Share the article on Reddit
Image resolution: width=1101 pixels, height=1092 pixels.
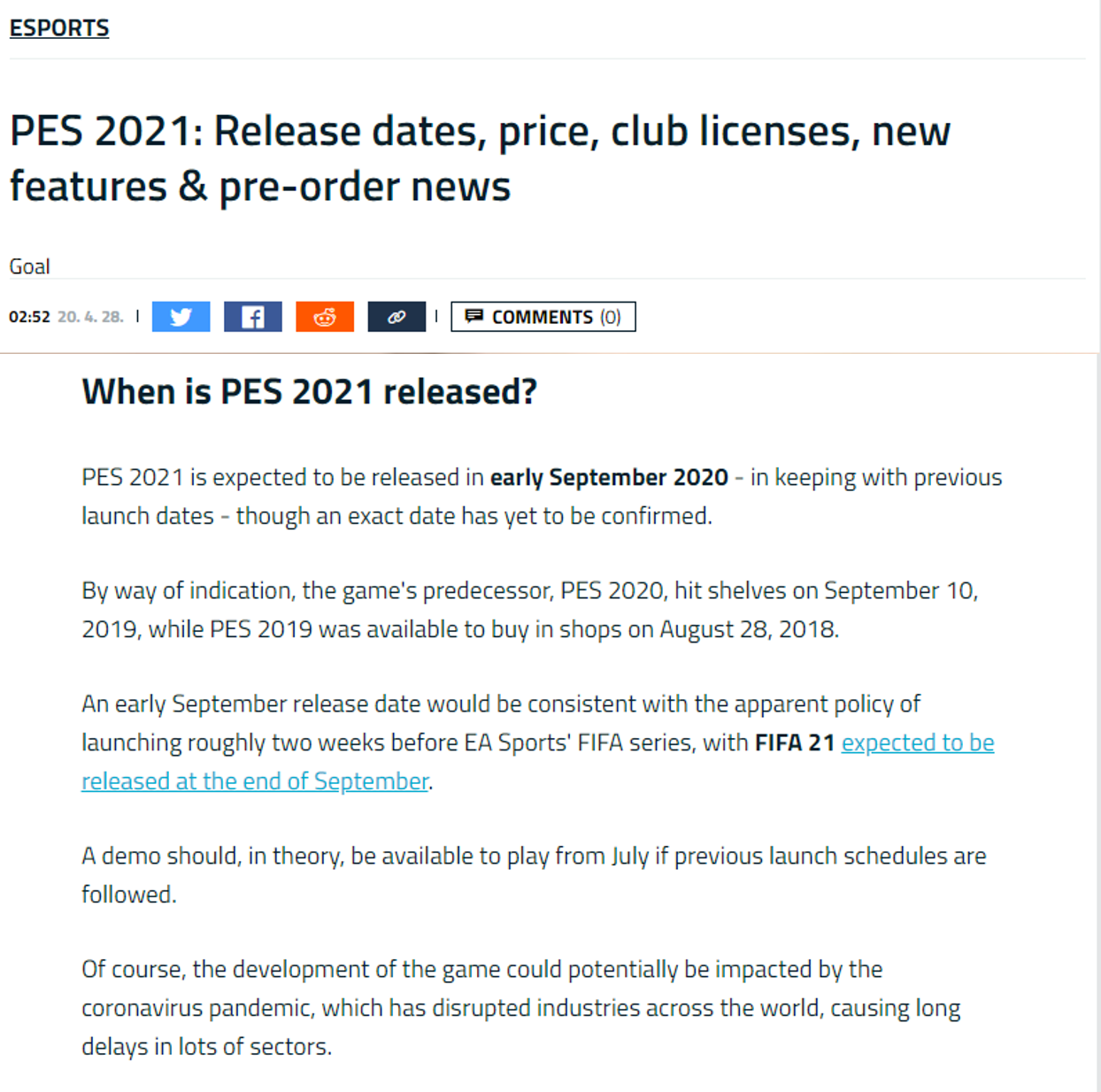click(325, 317)
